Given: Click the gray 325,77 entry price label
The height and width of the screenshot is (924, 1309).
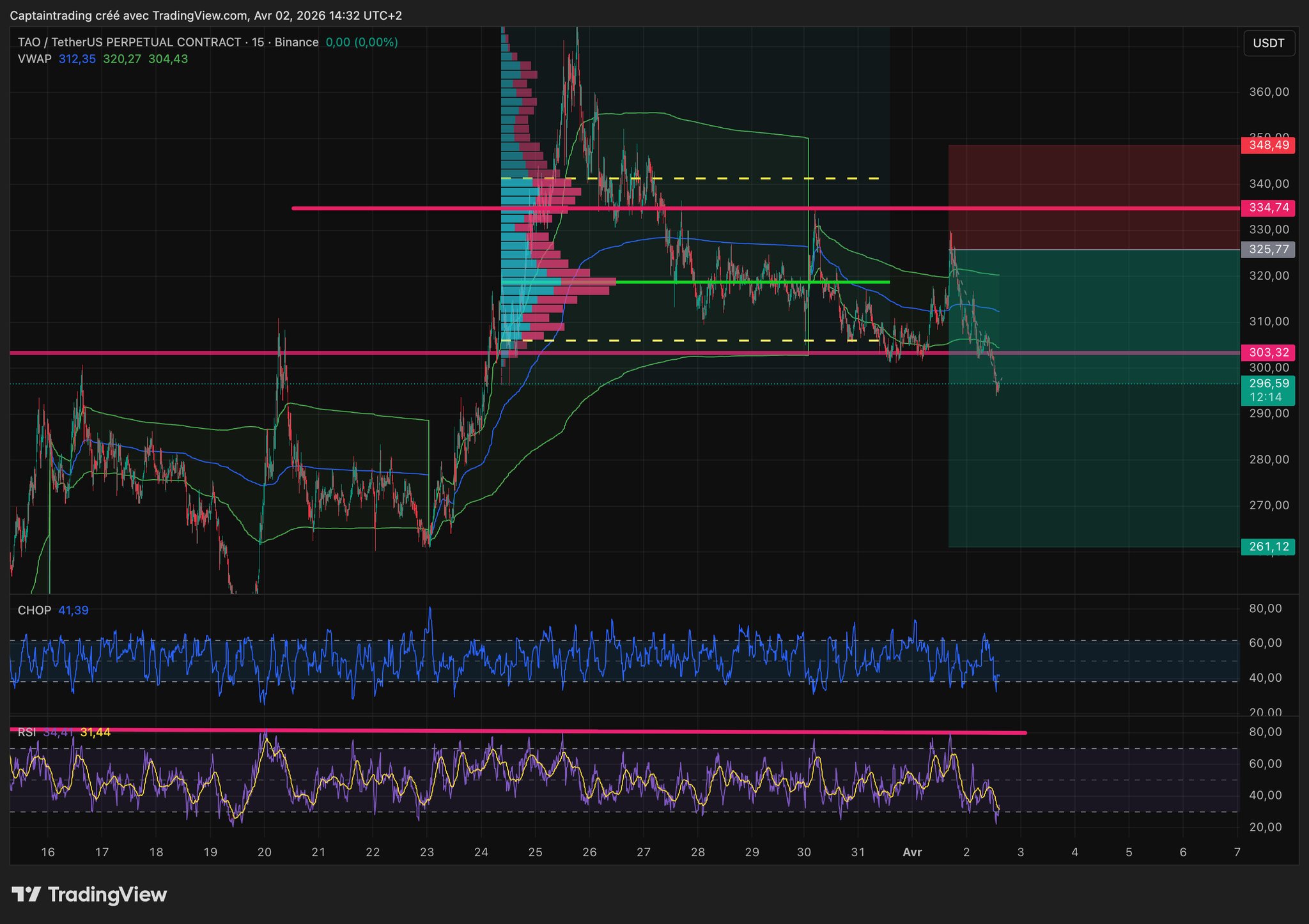Looking at the screenshot, I should click(1267, 249).
